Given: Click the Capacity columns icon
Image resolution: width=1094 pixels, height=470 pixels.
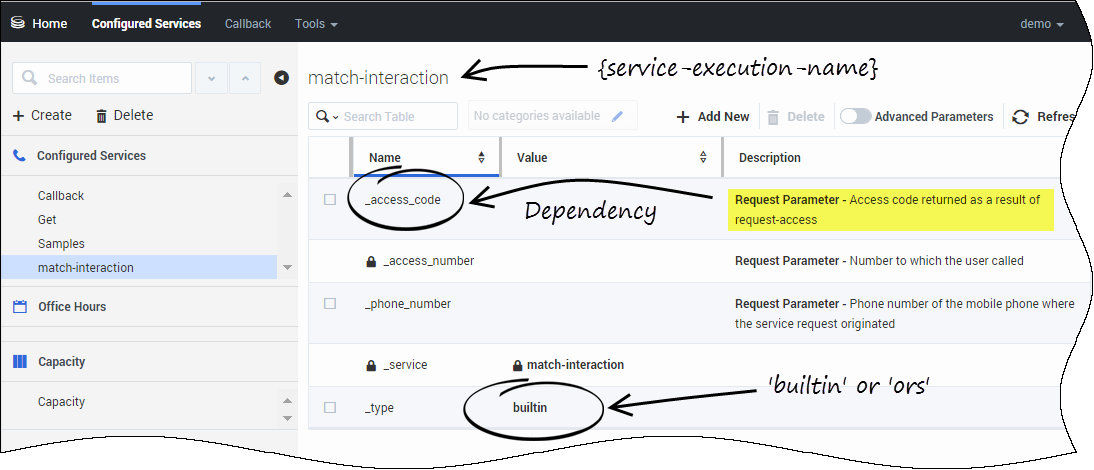Looking at the screenshot, I should [19, 362].
